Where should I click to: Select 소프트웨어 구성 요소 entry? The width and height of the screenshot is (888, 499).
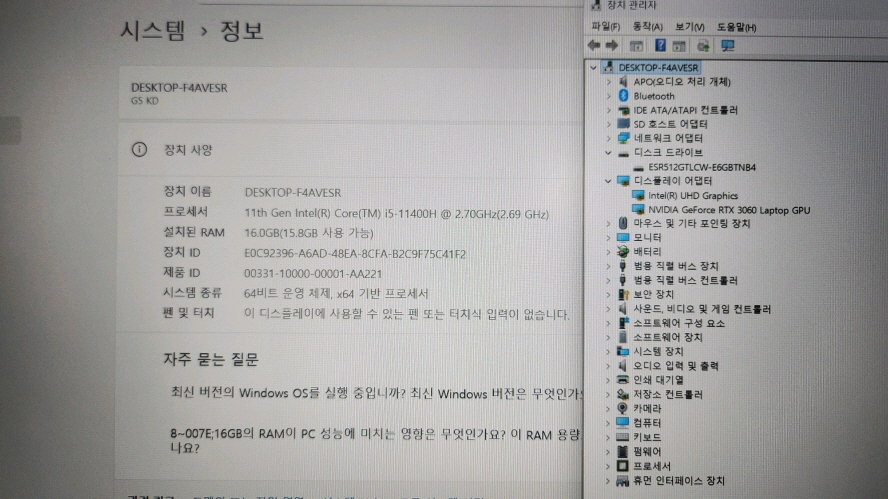point(679,323)
